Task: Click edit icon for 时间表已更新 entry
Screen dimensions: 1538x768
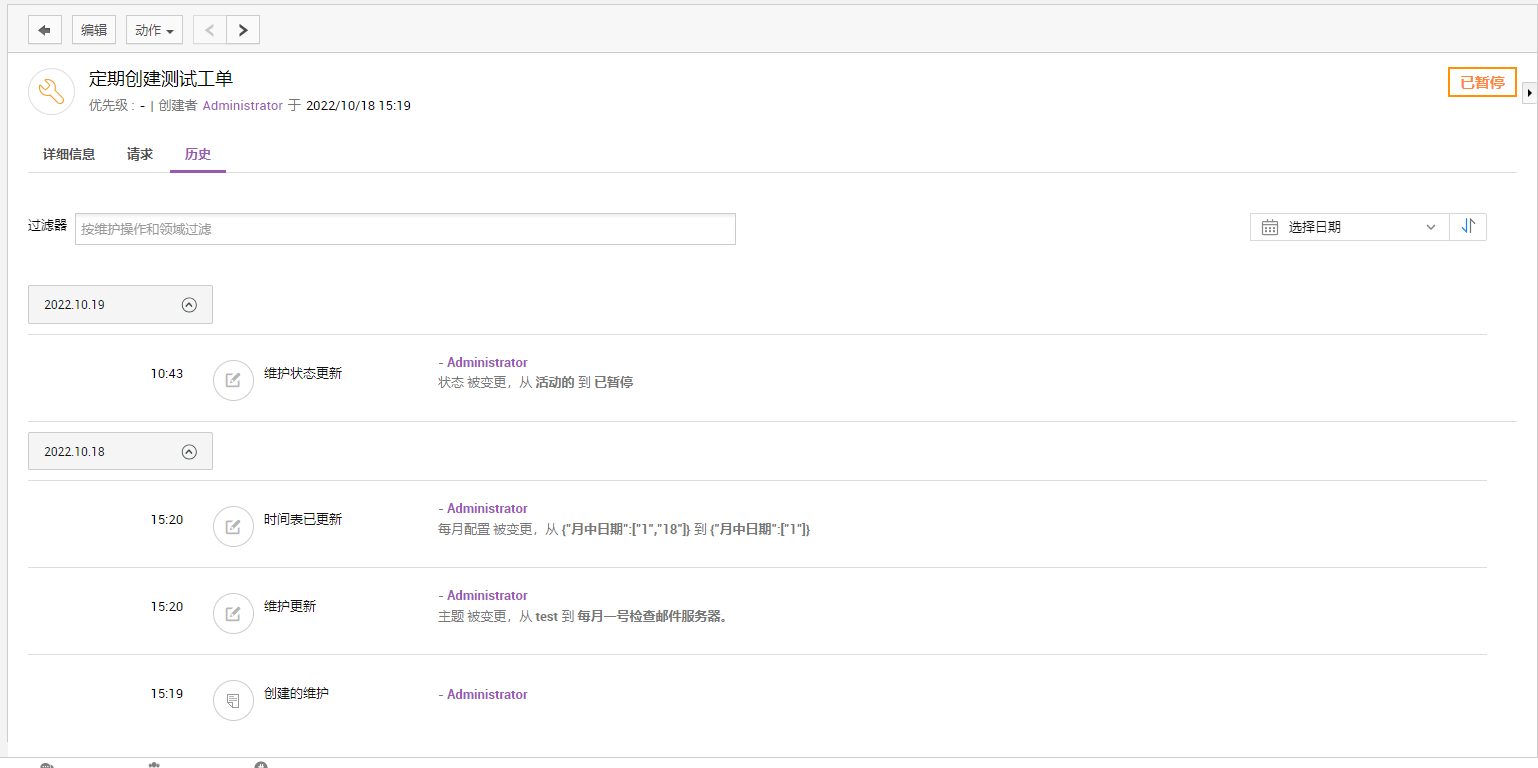Action: pyautogui.click(x=233, y=527)
